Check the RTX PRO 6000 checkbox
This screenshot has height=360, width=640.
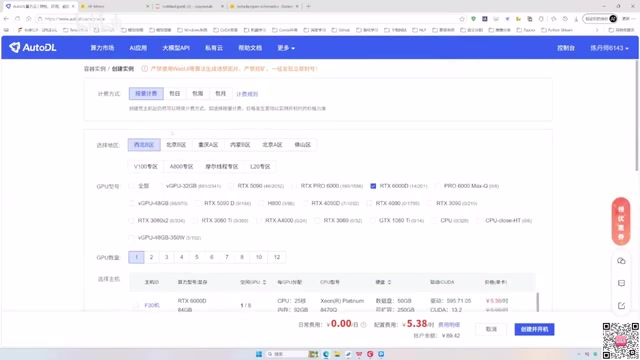(x=294, y=186)
